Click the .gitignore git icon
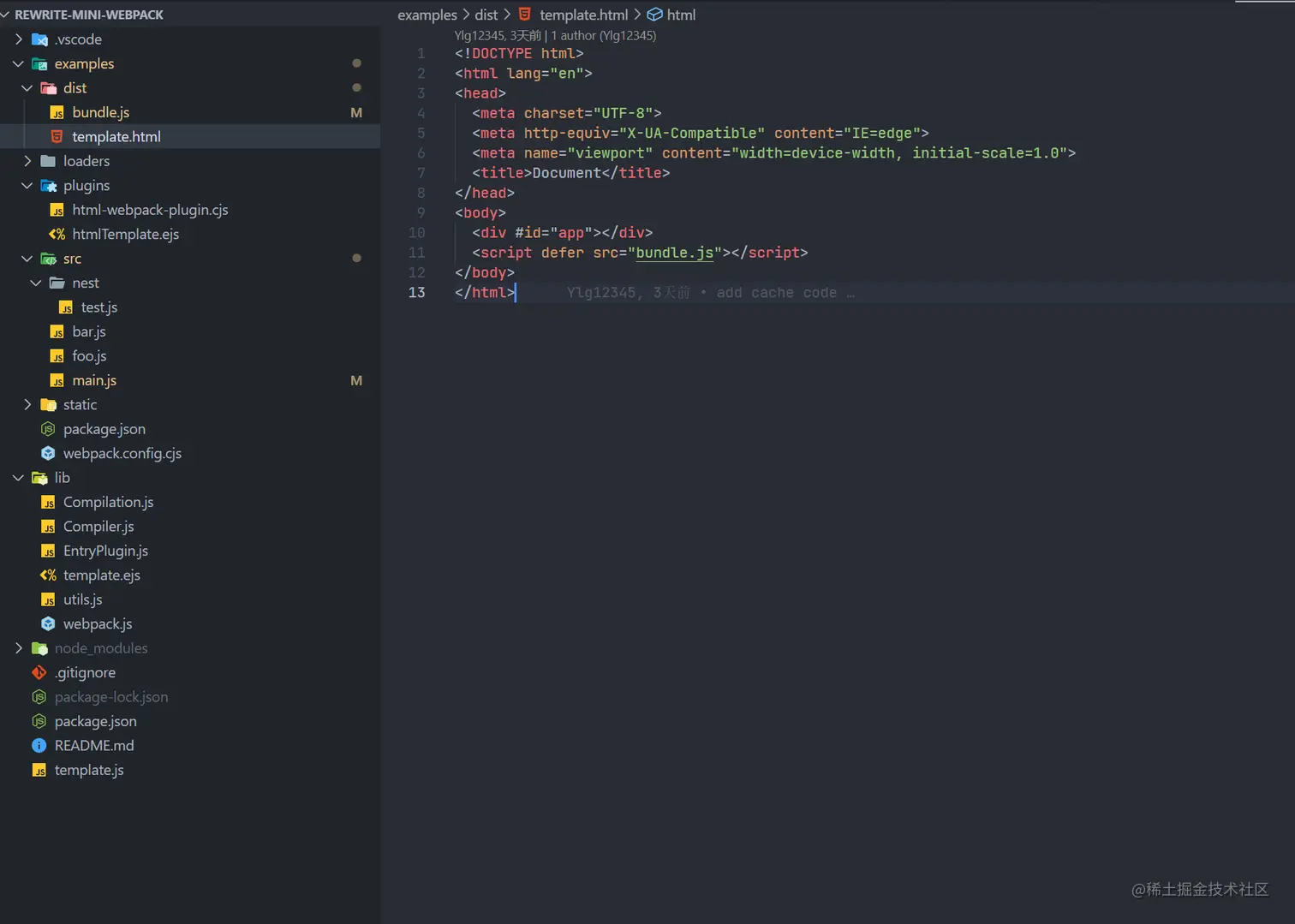Screen dimensions: 1295x924 pyautogui.click(x=39, y=673)
